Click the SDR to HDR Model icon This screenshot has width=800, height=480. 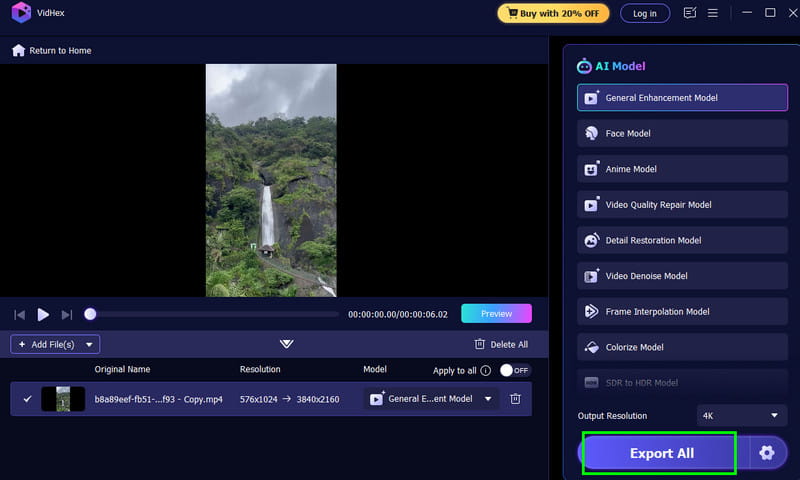coord(591,383)
